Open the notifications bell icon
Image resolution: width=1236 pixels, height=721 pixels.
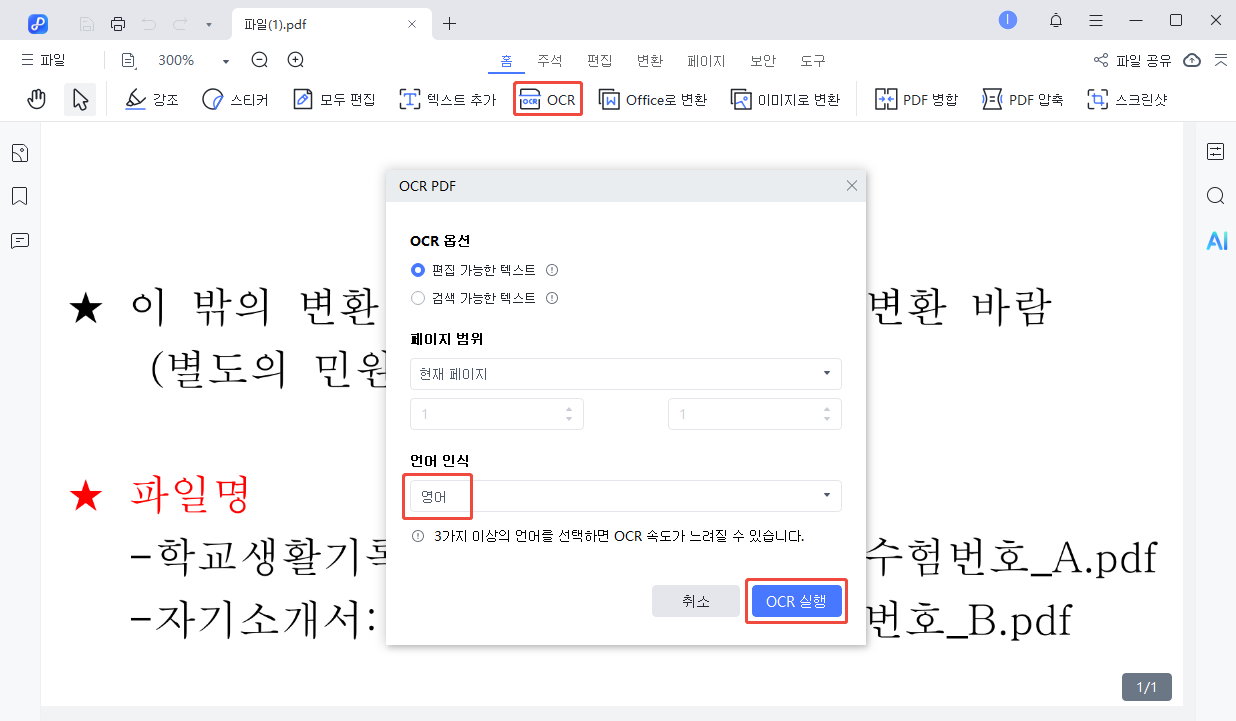tap(1056, 20)
